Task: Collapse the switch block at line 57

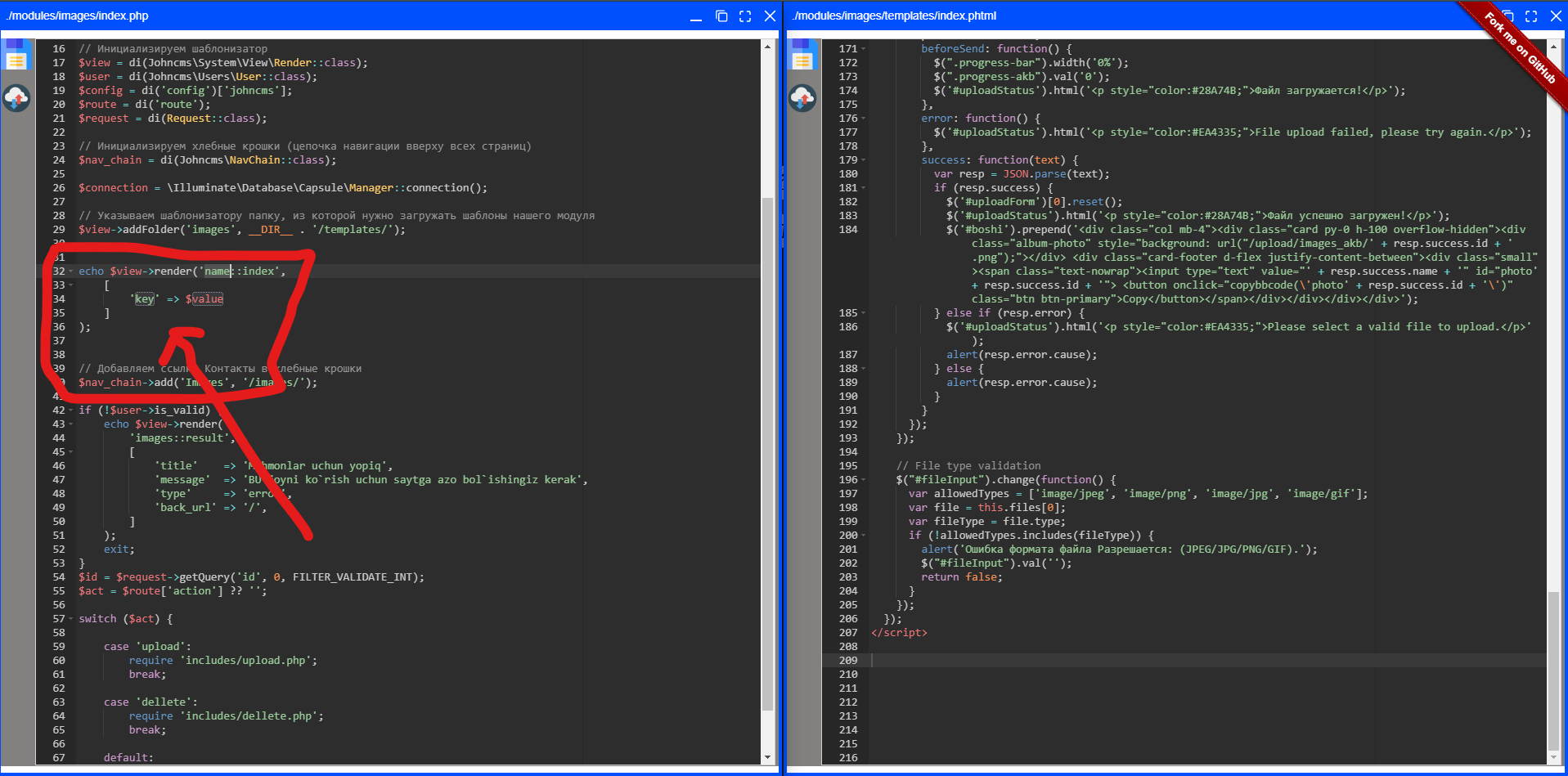Action: 71,619
